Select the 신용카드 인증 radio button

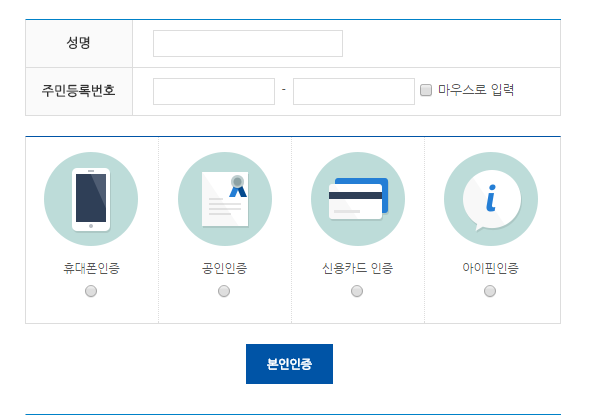(357, 291)
